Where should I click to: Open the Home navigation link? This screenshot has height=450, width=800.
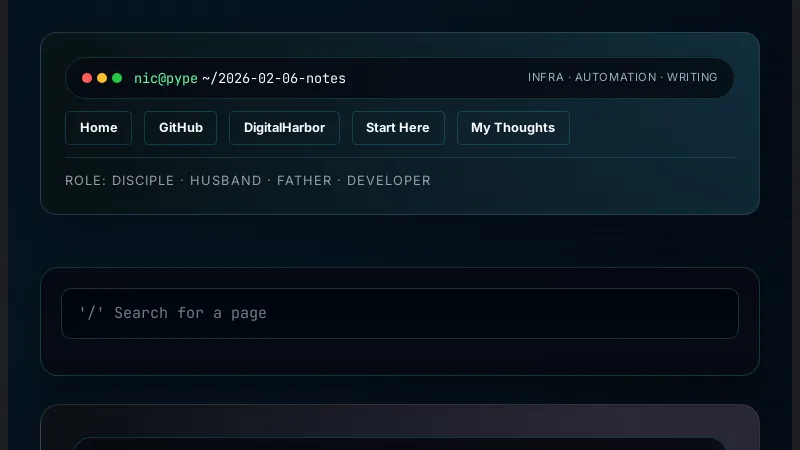99,128
